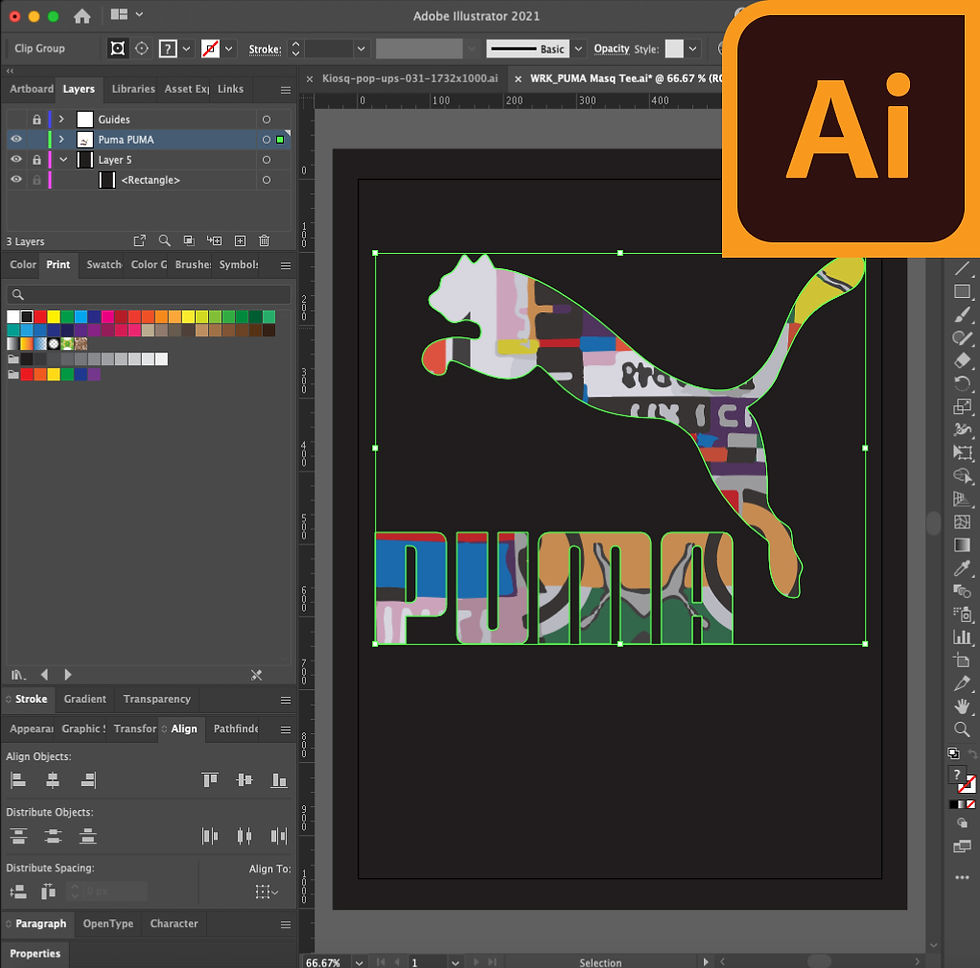Switch to the Libraries tab
This screenshot has height=968, width=980.
pyautogui.click(x=133, y=89)
